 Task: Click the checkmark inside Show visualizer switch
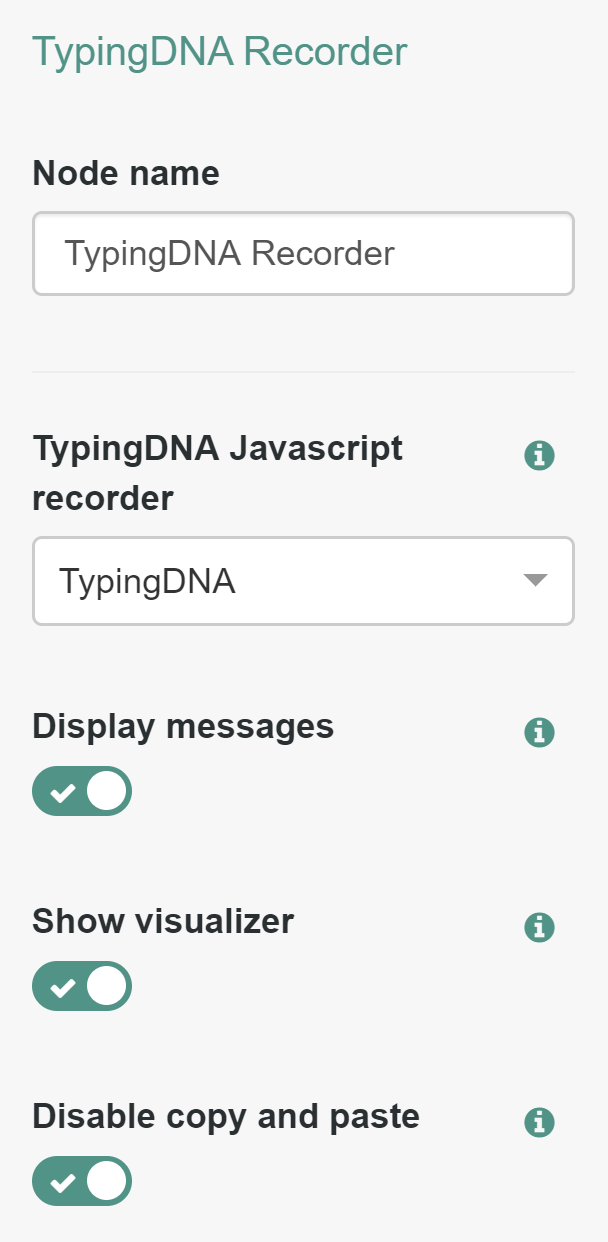64,986
